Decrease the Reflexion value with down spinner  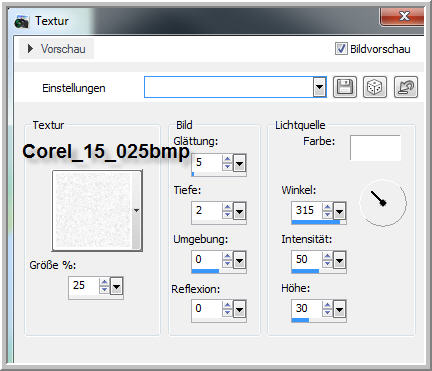click(227, 313)
